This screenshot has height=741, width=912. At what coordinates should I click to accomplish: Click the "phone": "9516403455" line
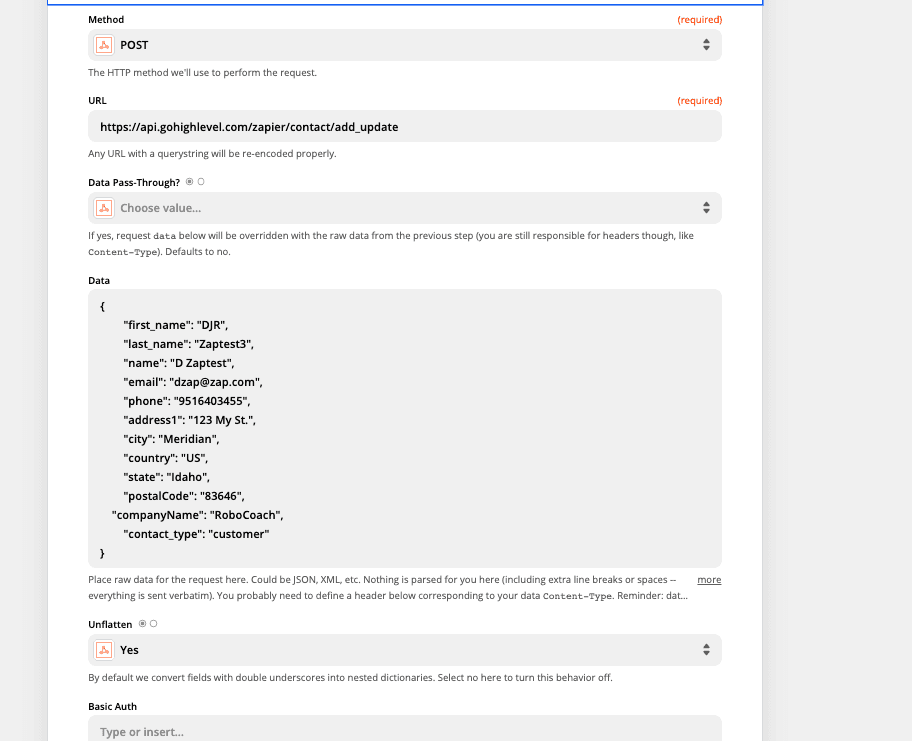pos(187,401)
